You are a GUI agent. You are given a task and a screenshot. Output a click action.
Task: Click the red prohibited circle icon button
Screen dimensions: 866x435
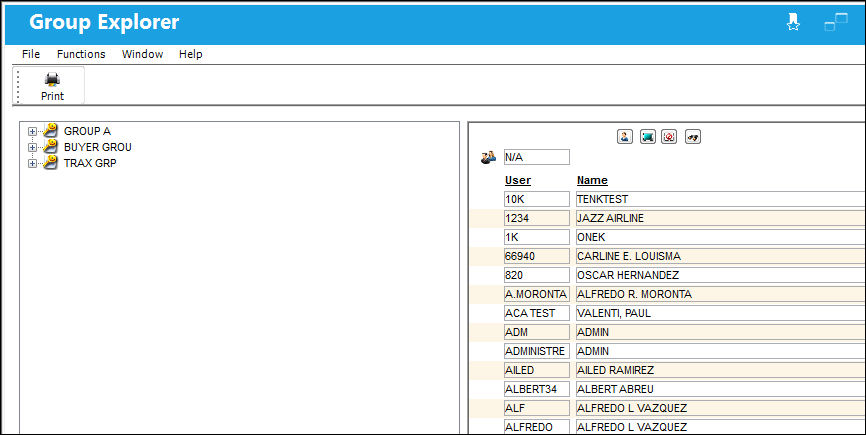(x=669, y=136)
